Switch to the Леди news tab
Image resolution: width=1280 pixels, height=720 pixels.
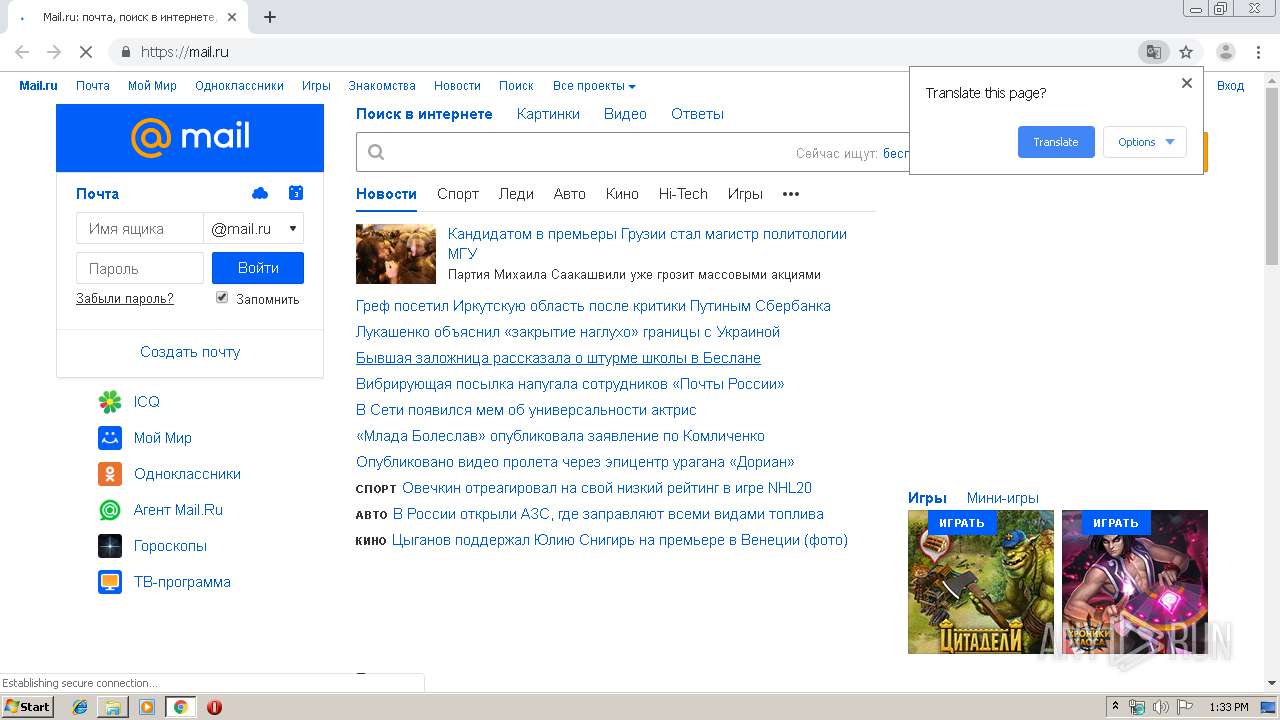[516, 194]
